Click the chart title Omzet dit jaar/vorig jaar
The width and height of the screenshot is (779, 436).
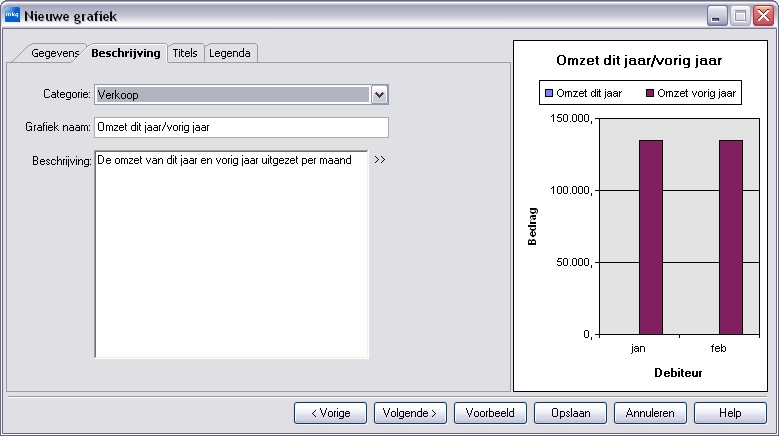639,61
